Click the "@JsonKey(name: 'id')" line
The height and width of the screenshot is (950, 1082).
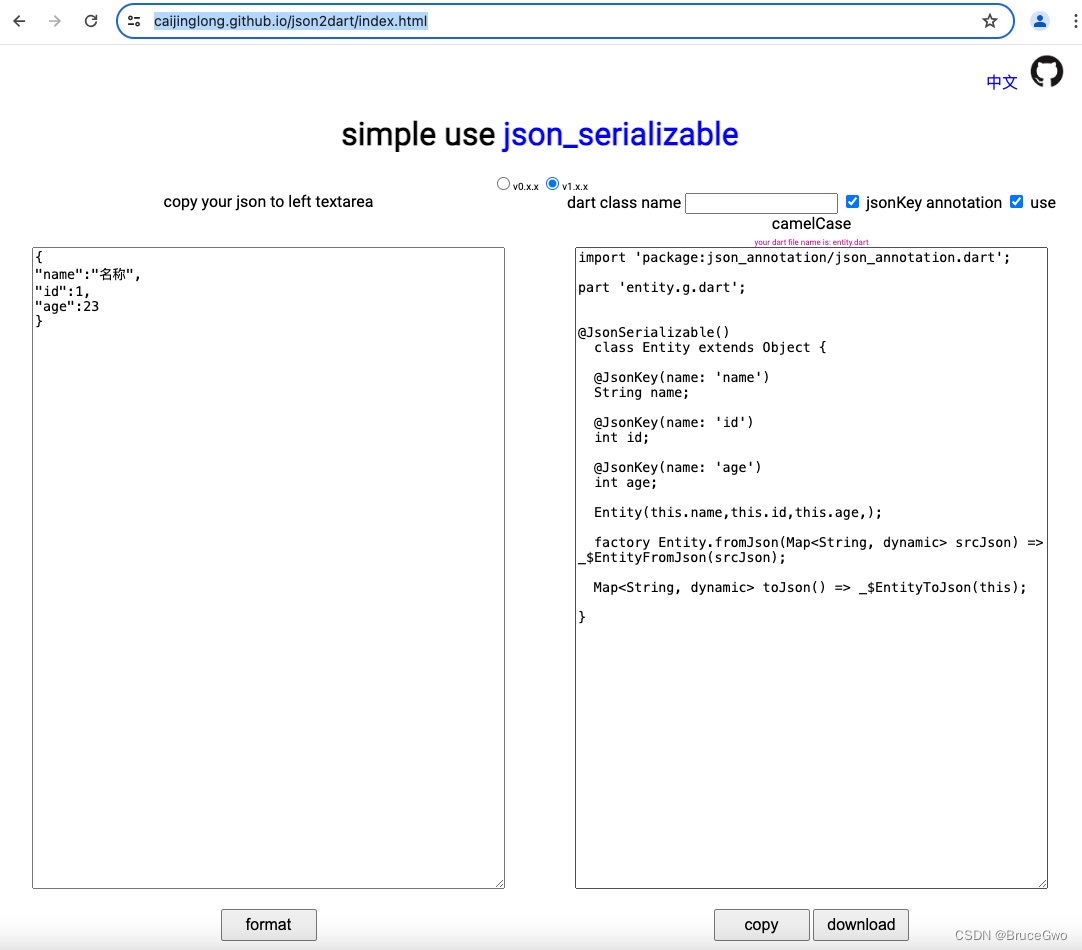[x=673, y=422]
